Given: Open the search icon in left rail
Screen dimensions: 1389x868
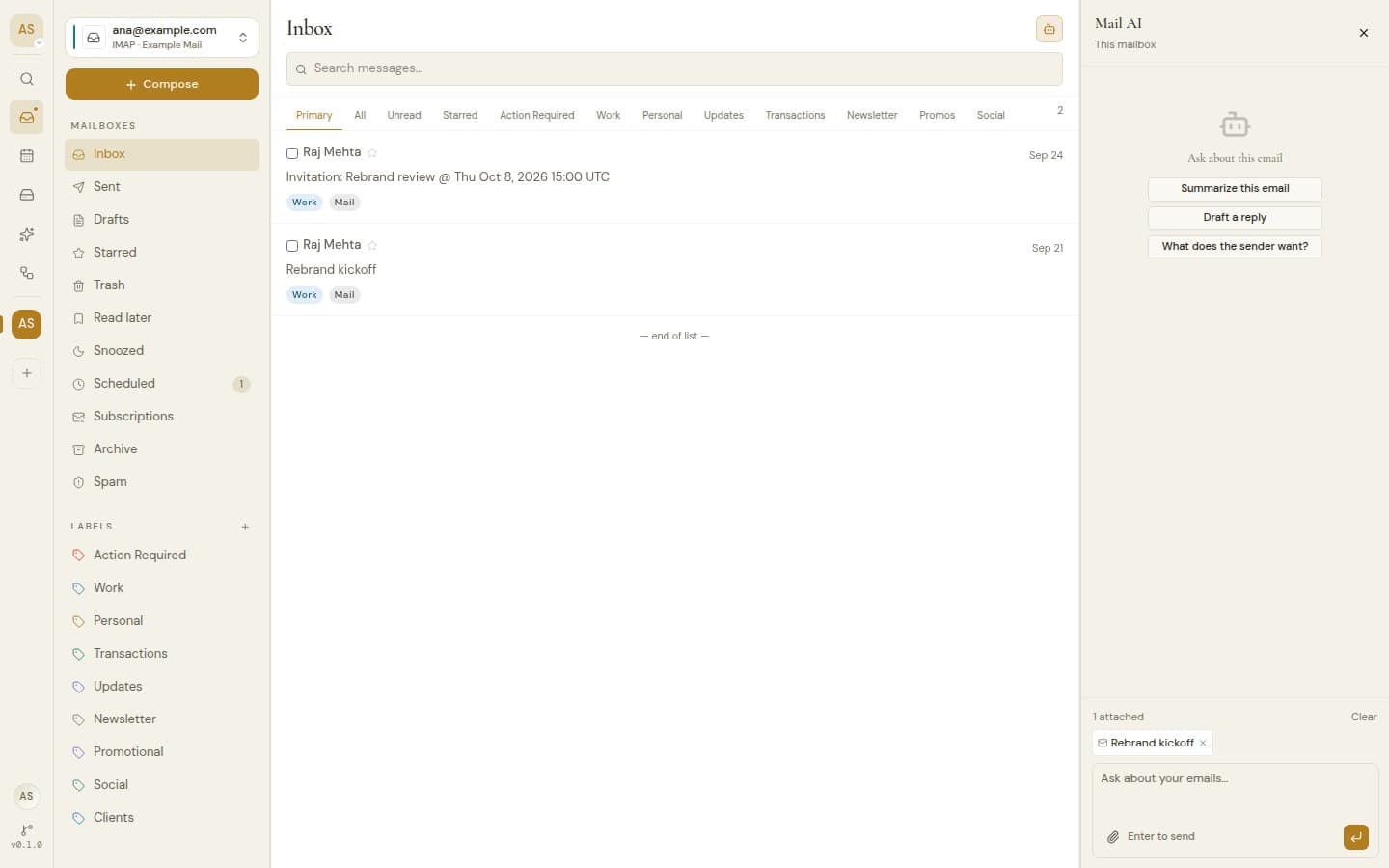Looking at the screenshot, I should coord(27,79).
